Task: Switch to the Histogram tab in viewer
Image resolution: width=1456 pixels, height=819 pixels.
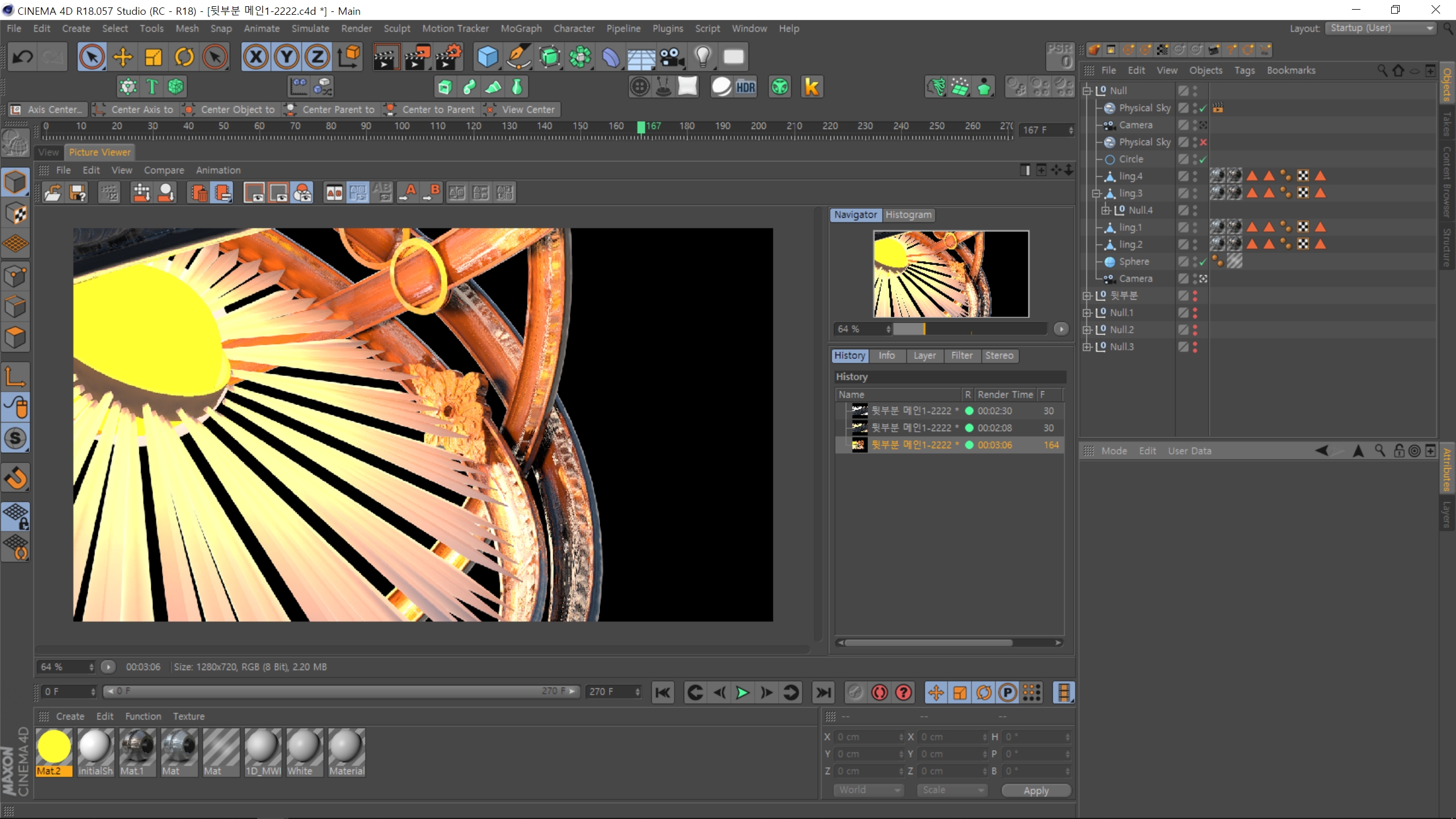Action: (908, 214)
